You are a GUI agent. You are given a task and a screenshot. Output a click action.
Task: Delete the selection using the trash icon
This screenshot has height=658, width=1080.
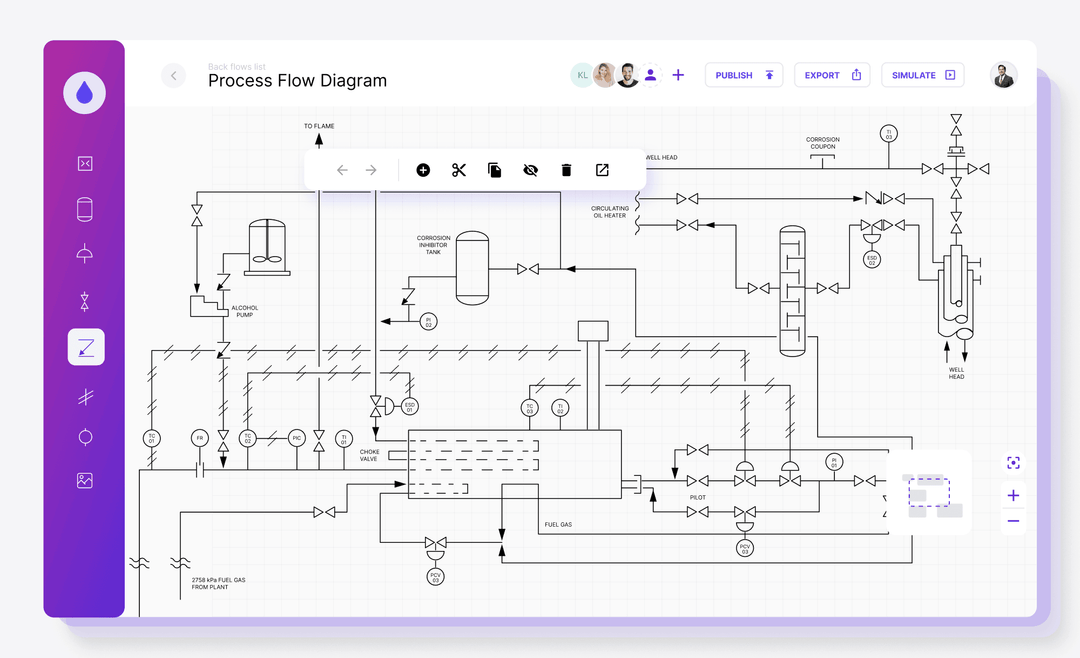point(566,170)
